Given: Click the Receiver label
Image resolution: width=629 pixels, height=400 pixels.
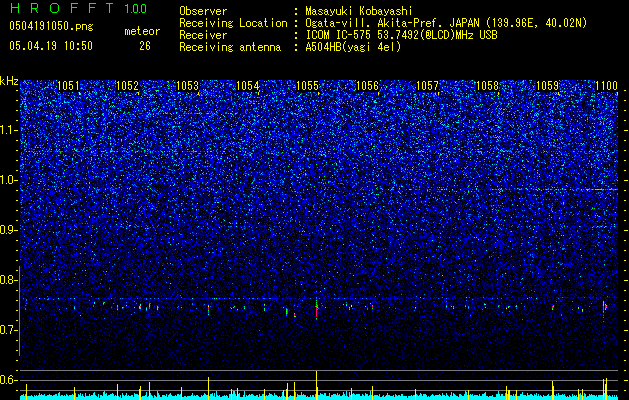Looking at the screenshot, I should (x=203, y=35).
